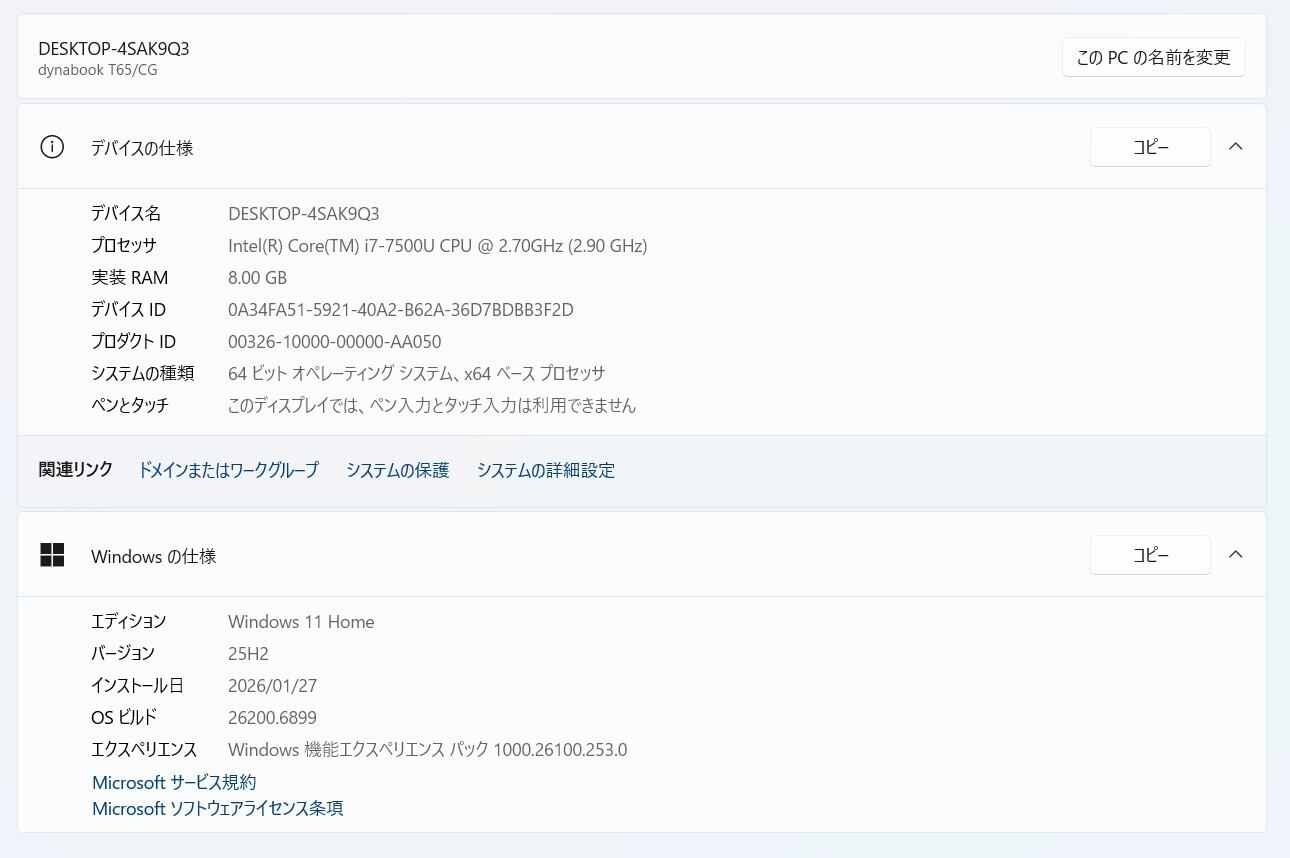Copy the デバイスの仕様 details
The image size is (1290, 858).
(1150, 147)
